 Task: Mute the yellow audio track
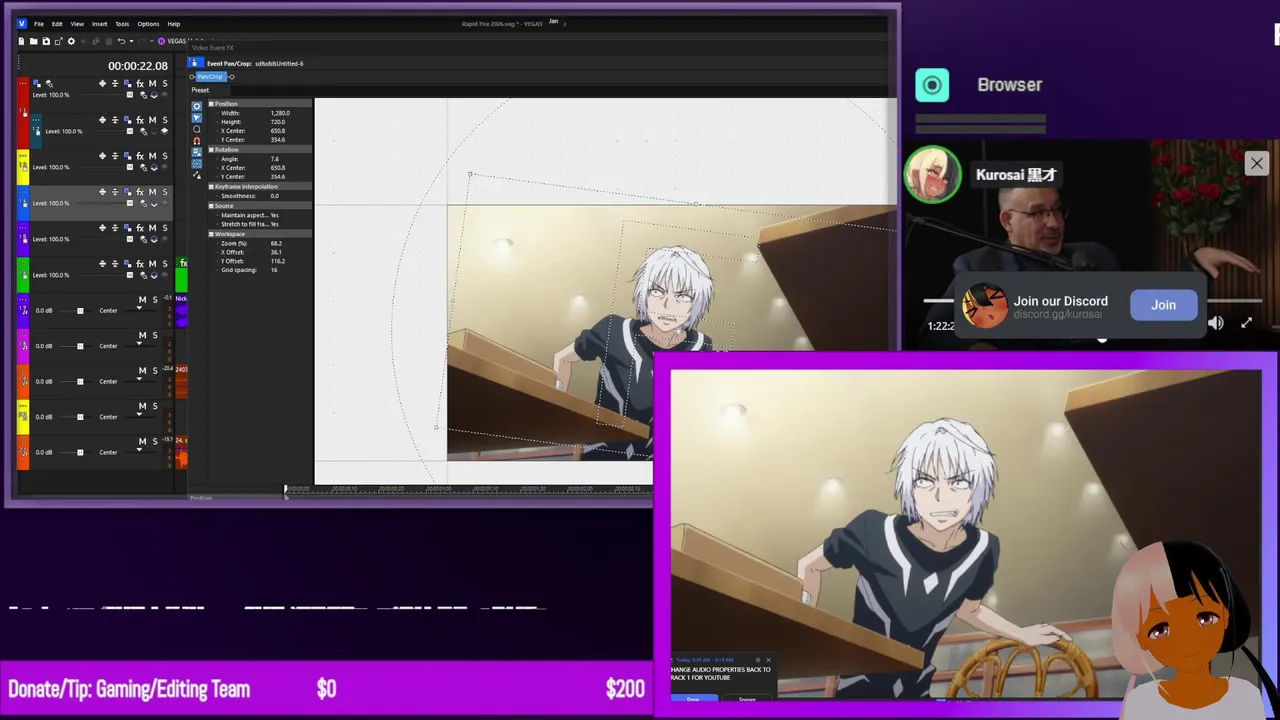(142, 406)
